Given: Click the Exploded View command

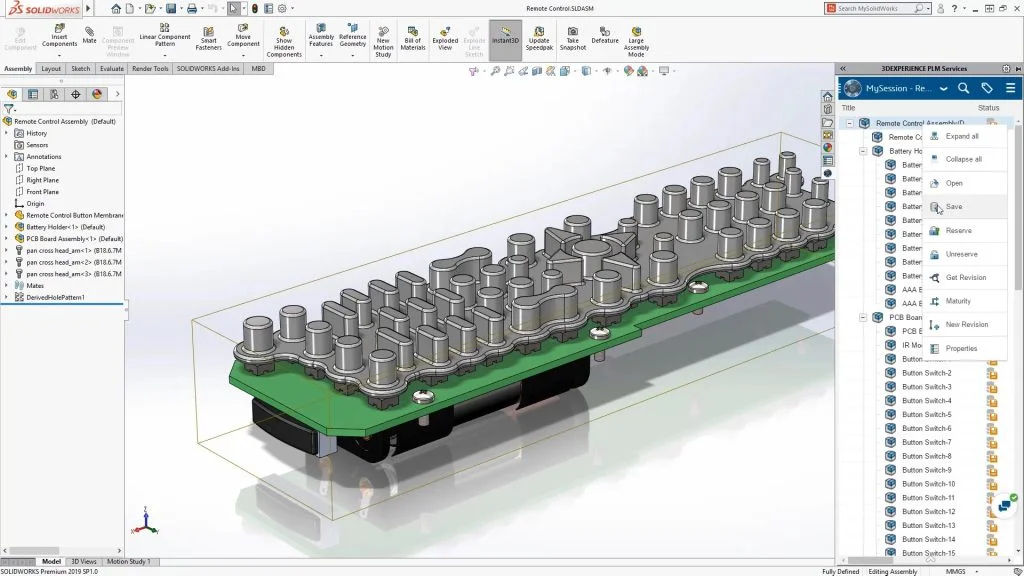Looking at the screenshot, I should tap(445, 38).
